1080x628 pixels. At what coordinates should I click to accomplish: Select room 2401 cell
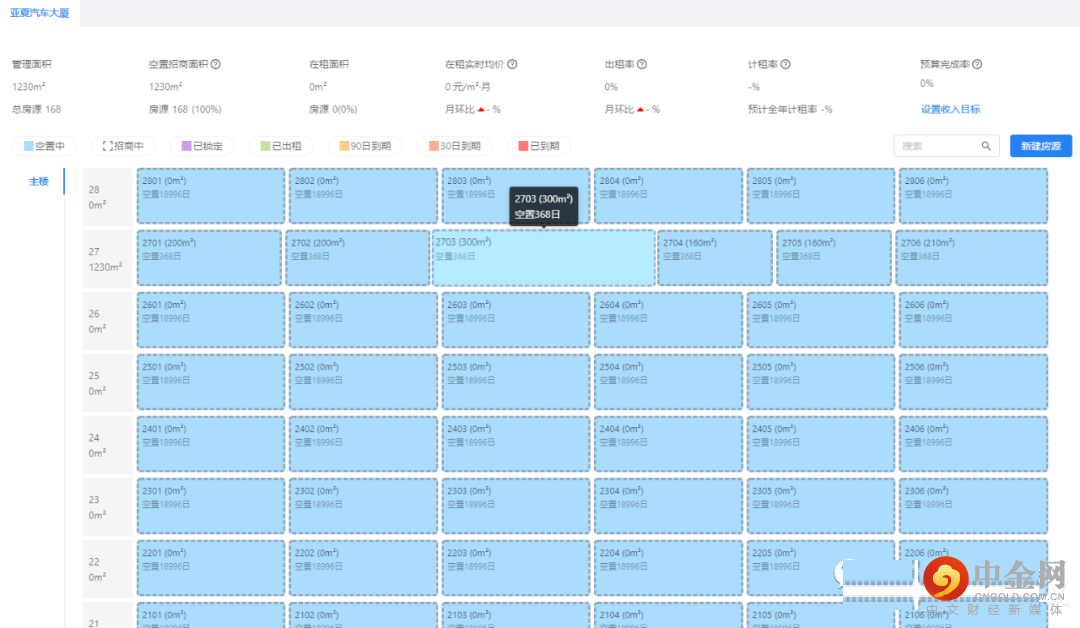coord(211,444)
